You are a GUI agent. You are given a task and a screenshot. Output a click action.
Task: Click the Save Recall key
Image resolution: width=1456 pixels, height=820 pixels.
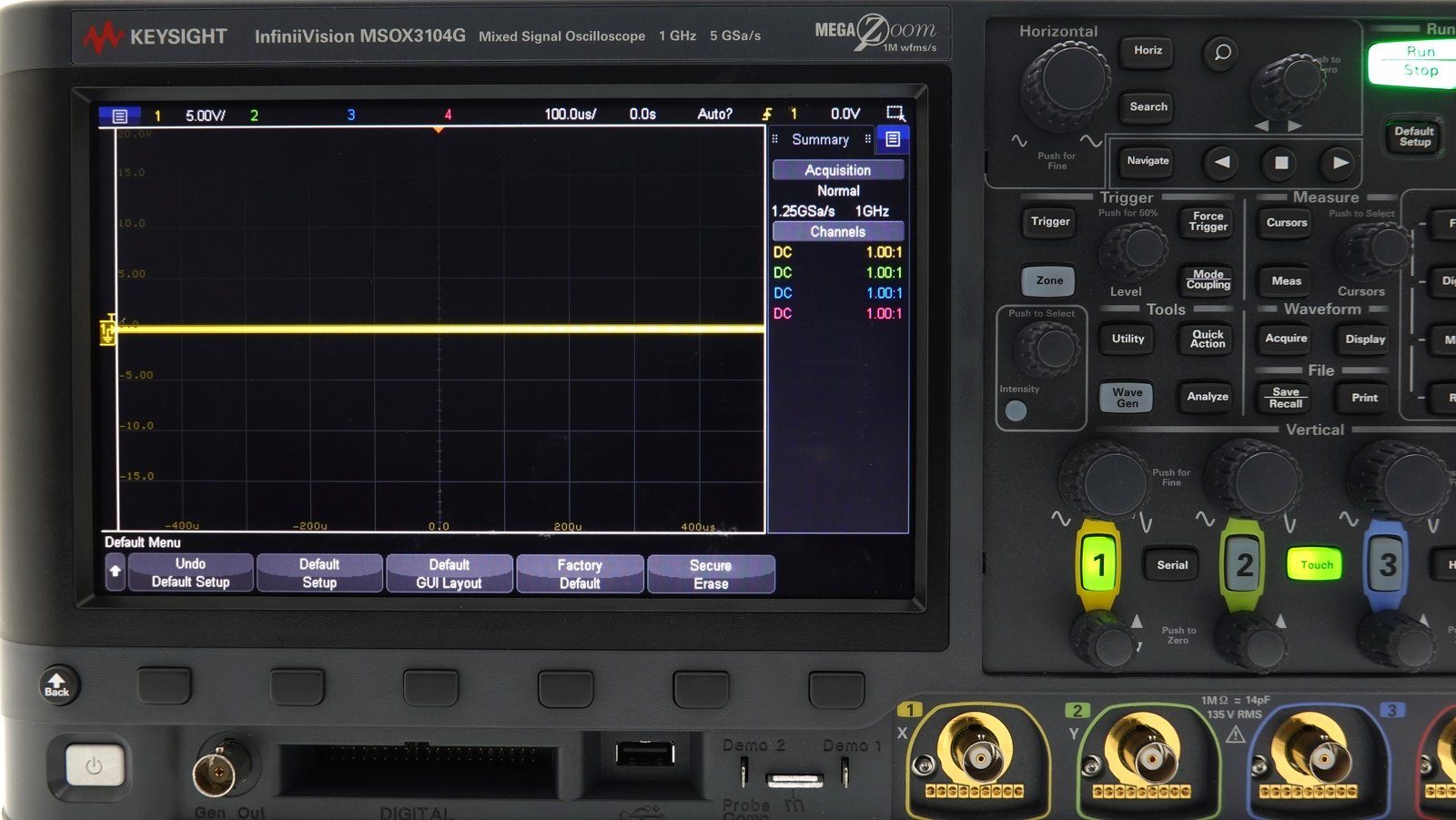tap(1286, 398)
